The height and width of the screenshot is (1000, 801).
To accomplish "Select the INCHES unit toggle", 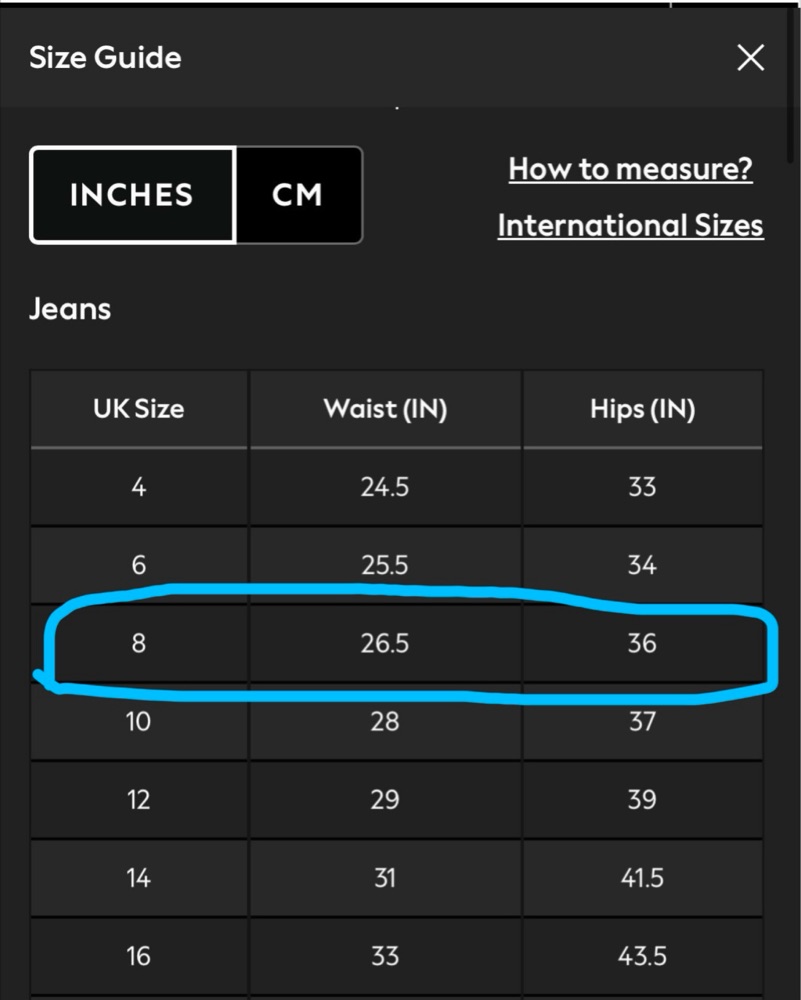I will tap(132, 195).
